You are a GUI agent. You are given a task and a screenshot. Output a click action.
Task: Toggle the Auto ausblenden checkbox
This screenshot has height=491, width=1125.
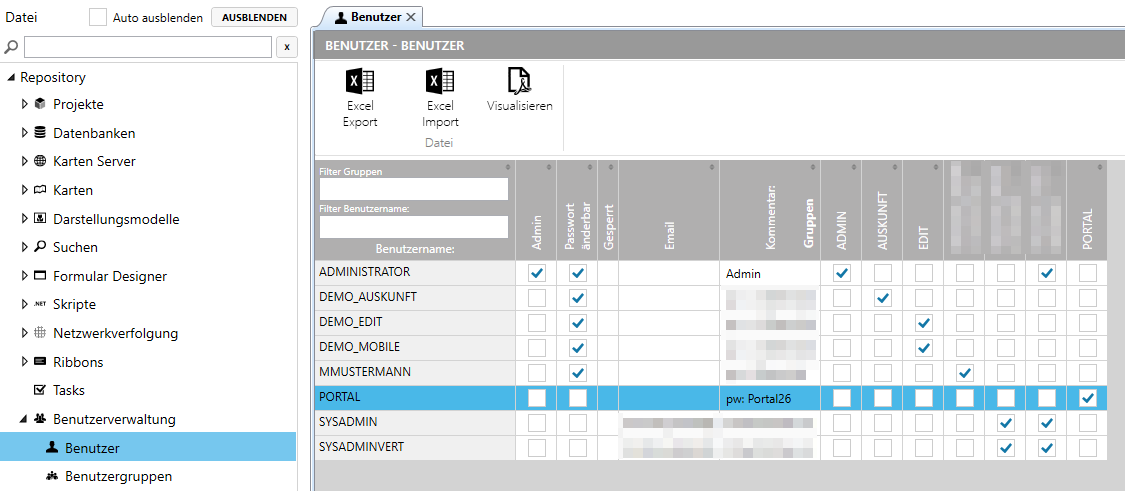coord(98,18)
